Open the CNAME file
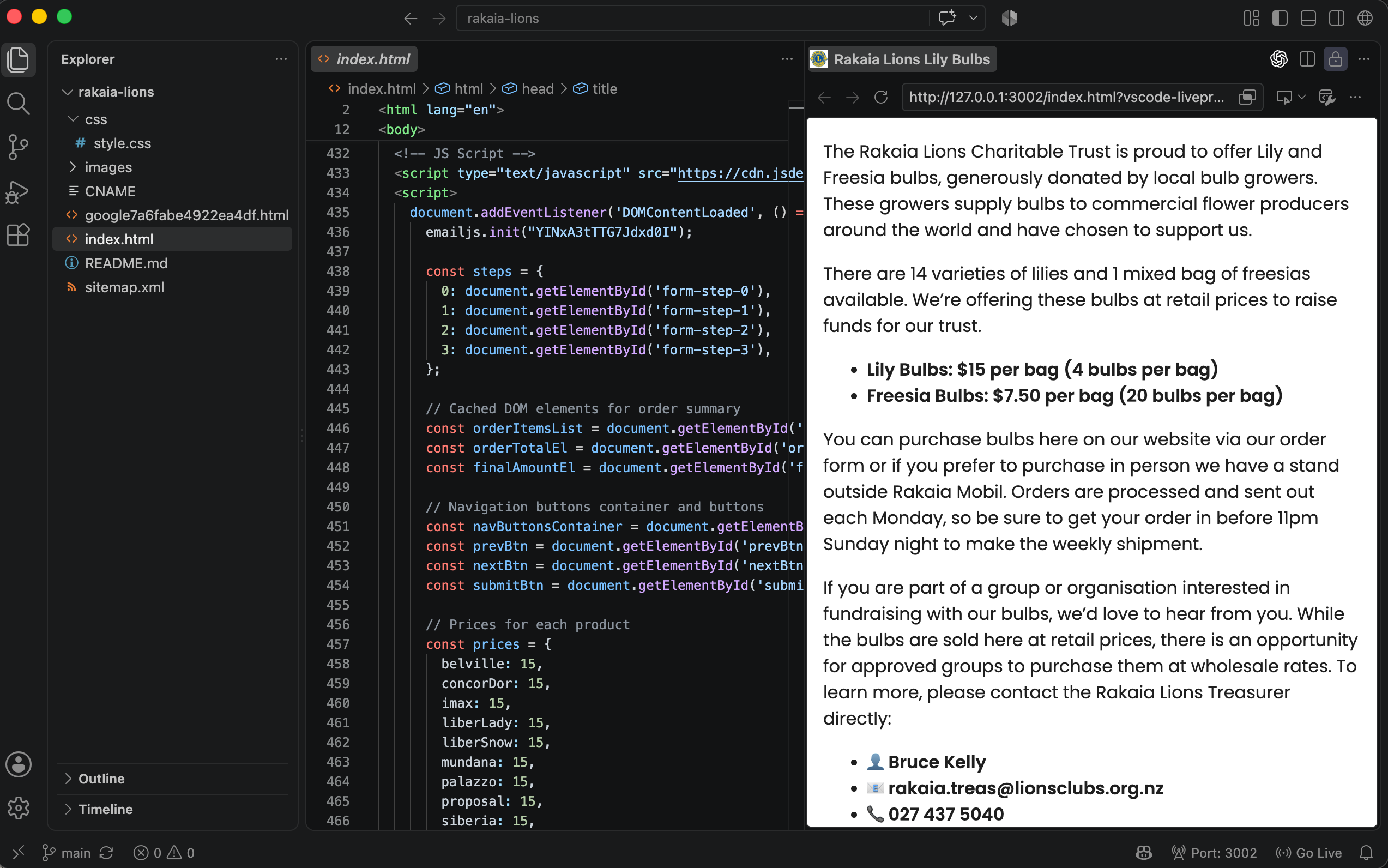This screenshot has width=1388, height=868. 172,191
